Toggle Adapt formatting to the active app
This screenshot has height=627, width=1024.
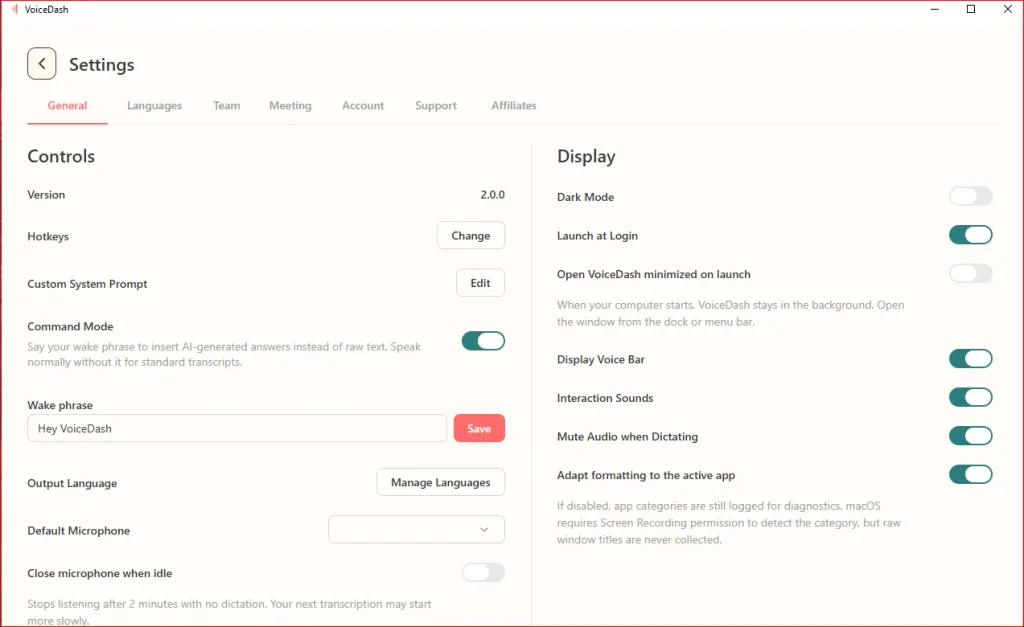(970, 474)
